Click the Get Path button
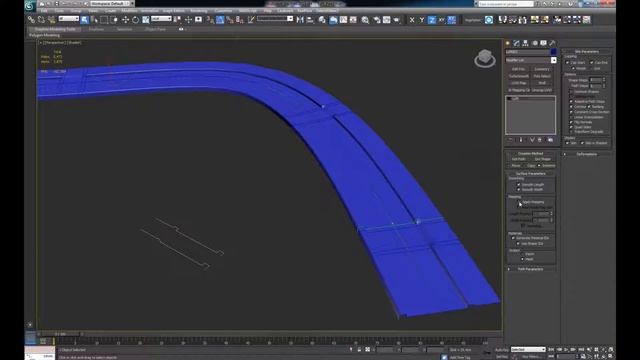This screenshot has width=640, height=360. pyautogui.click(x=518, y=159)
